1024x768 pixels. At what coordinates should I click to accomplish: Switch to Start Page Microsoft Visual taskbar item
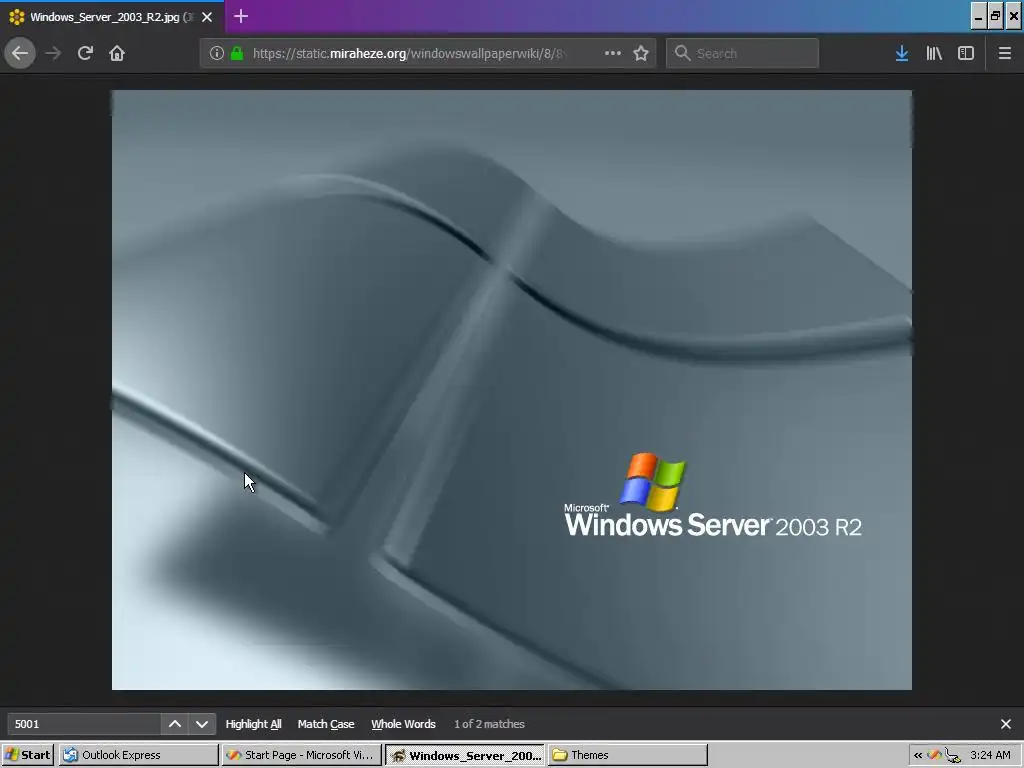point(301,755)
